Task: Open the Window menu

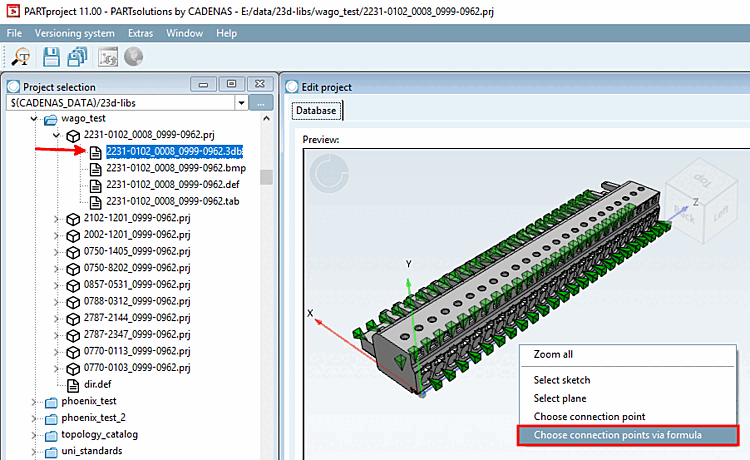Action: (184, 33)
